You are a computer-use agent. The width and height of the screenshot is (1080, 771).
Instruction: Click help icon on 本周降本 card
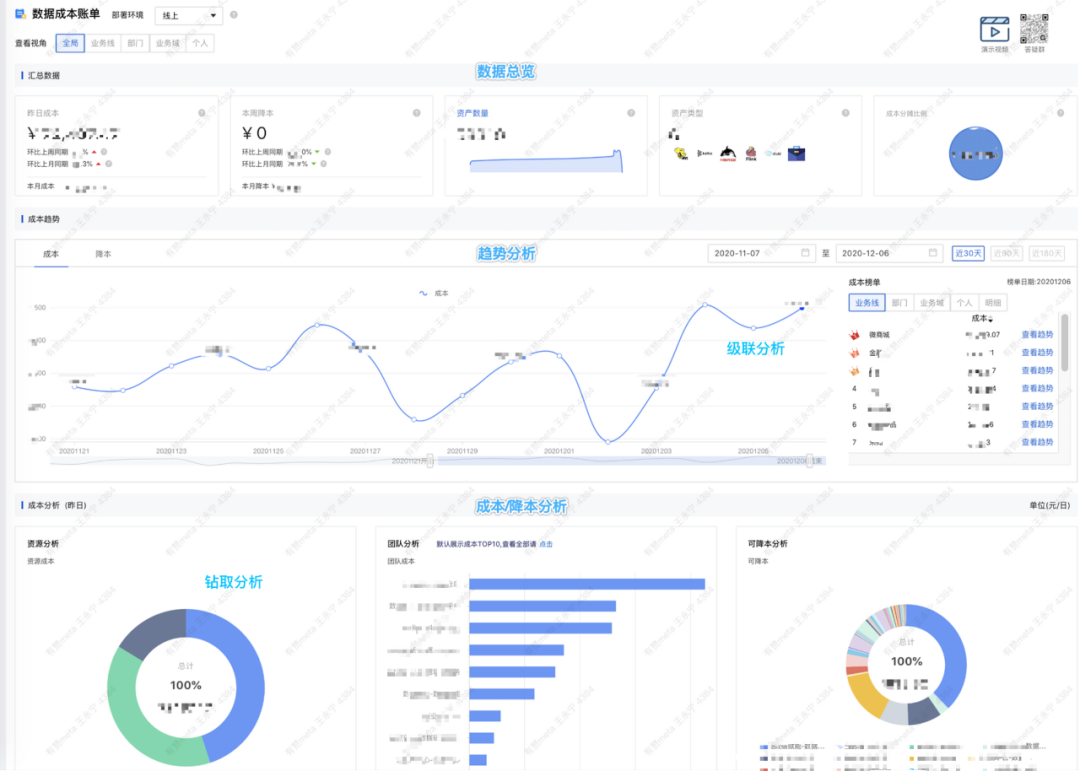pos(417,113)
